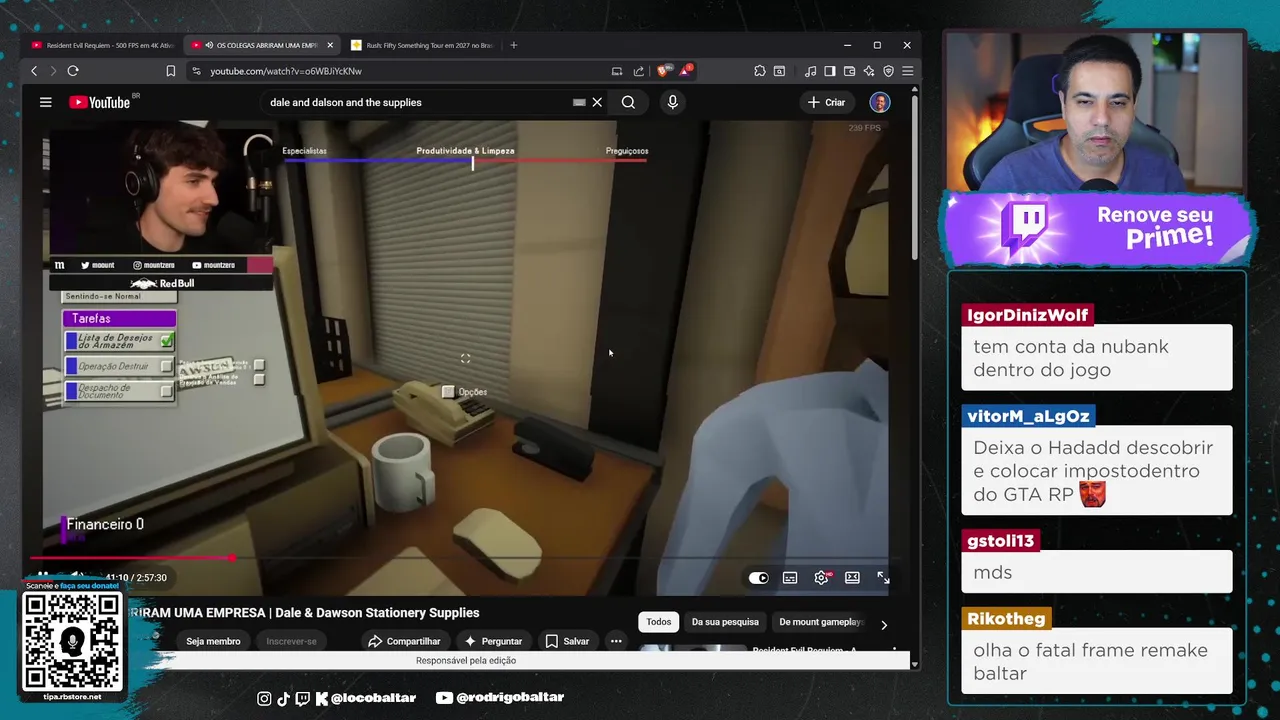
Task: Click Rikotheg username in chat
Action: (1006, 619)
